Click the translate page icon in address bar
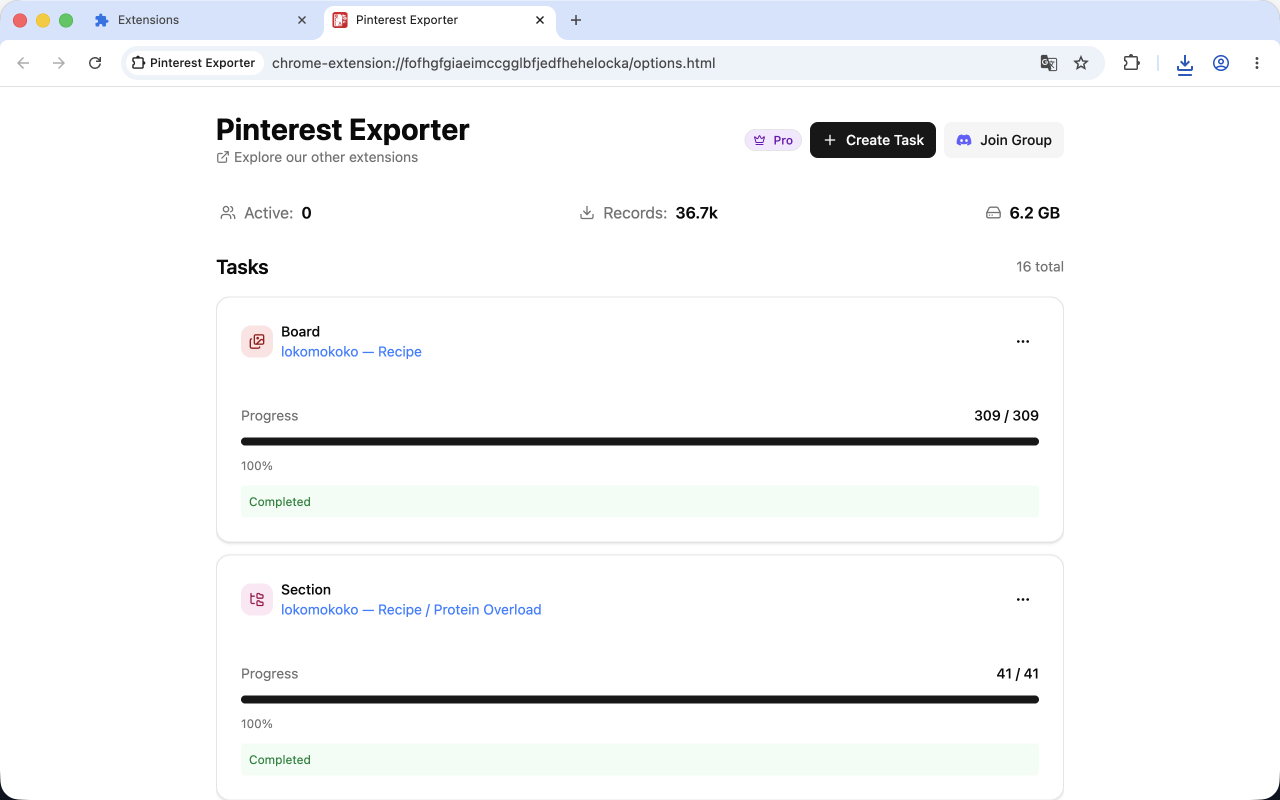The width and height of the screenshot is (1280, 800). pyautogui.click(x=1048, y=63)
